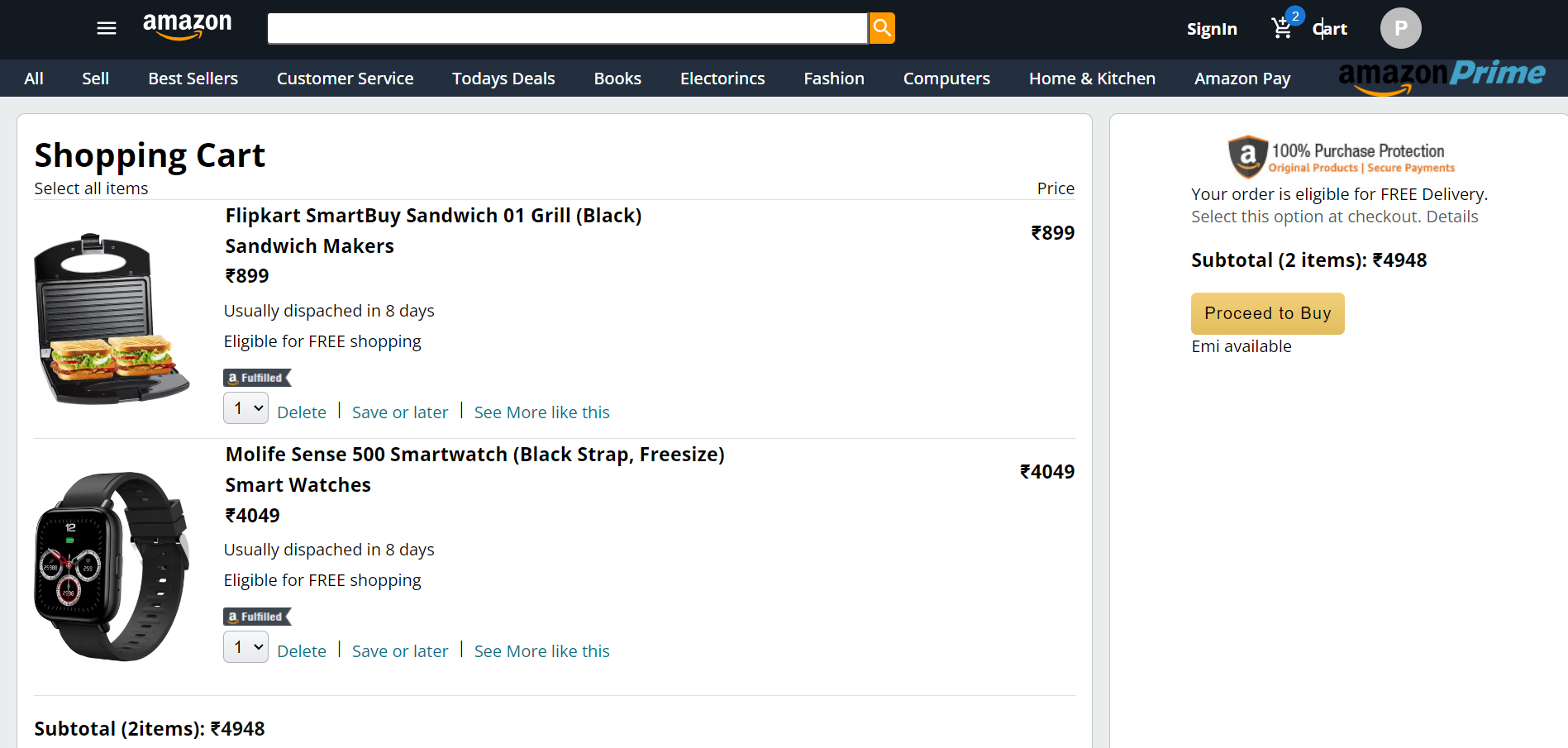Open the hamburger navigation menu
The image size is (1568, 748).
tap(106, 27)
